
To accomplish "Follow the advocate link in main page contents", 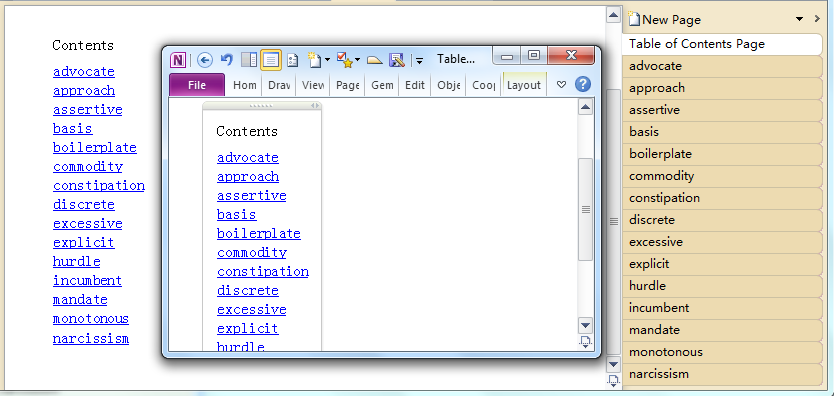I will 84,72.
